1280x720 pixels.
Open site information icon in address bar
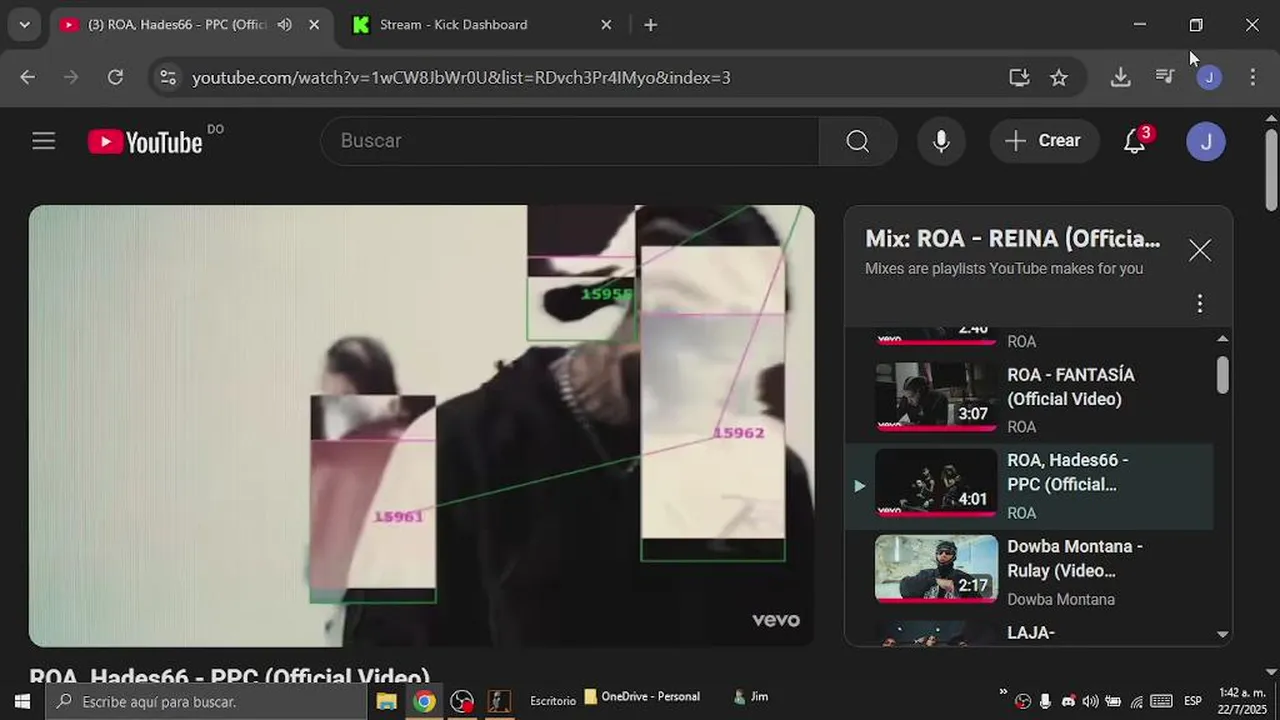pos(168,77)
